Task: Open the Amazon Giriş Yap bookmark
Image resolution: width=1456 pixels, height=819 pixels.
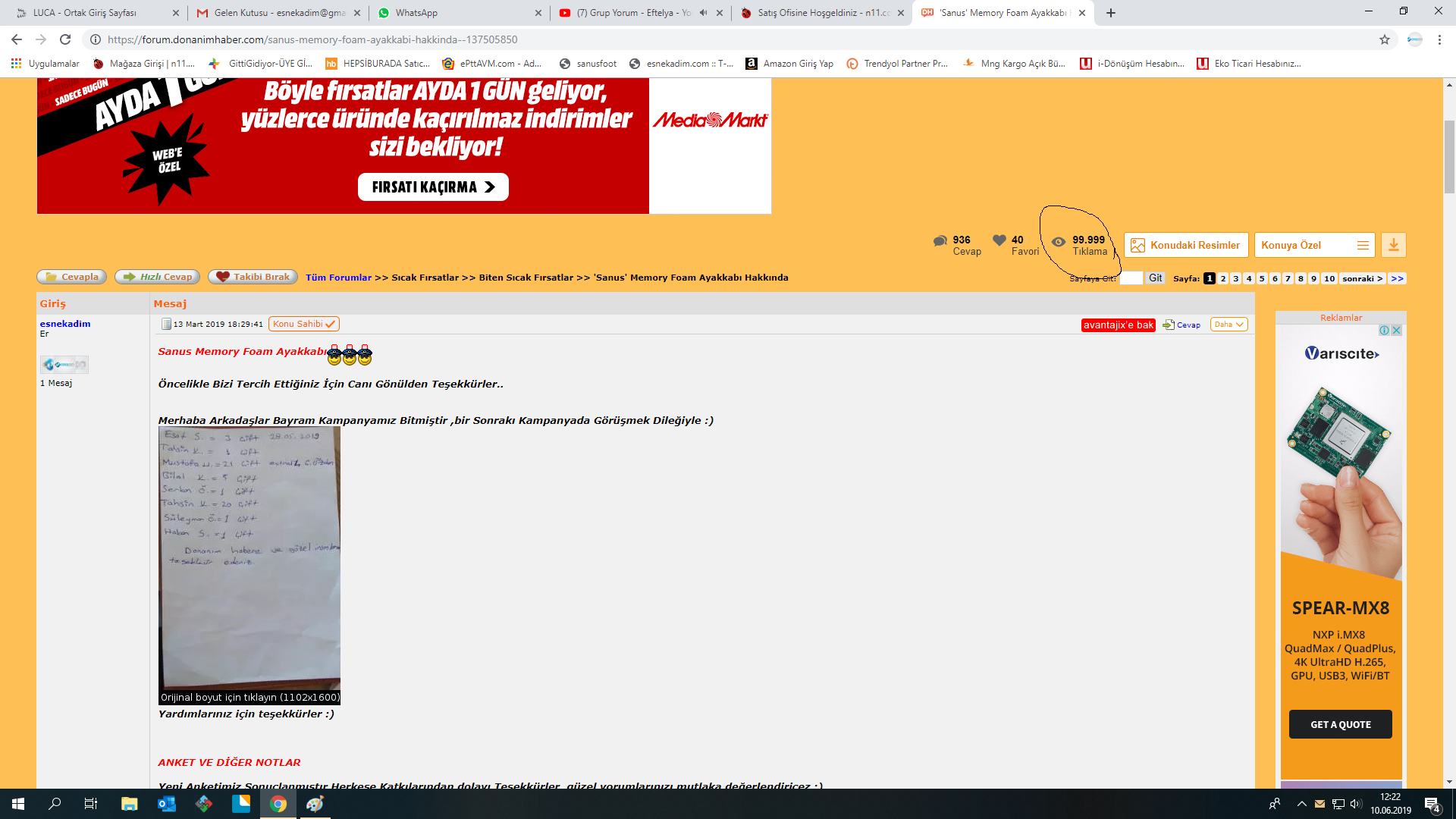Action: tap(789, 64)
